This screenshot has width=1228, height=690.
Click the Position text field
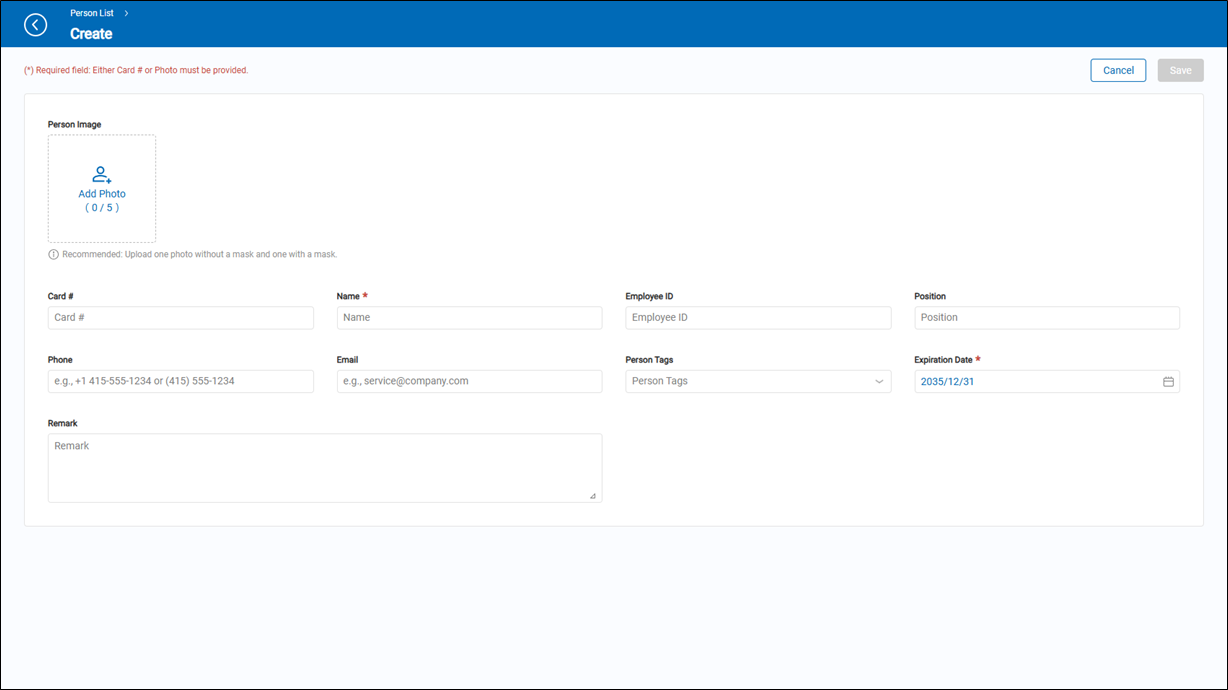(x=1046, y=318)
